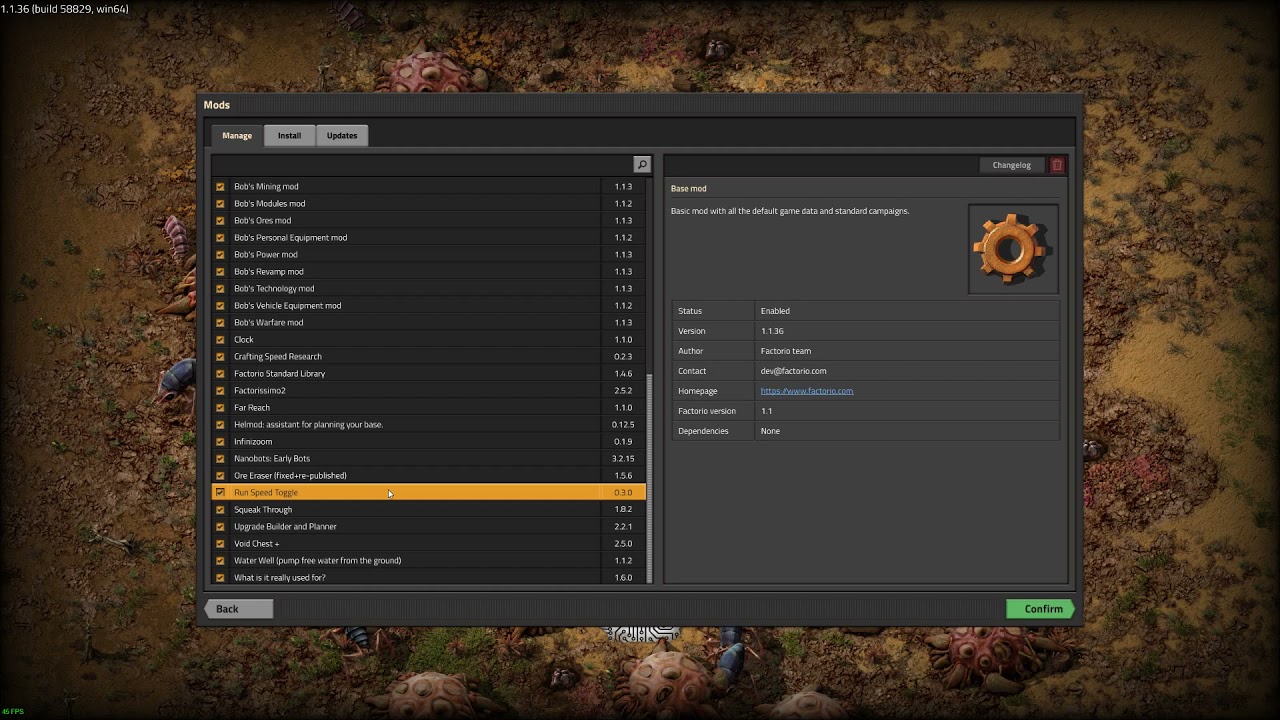Click version 0.12.5 of Helmod
The height and width of the screenshot is (720, 1280).
(x=623, y=425)
